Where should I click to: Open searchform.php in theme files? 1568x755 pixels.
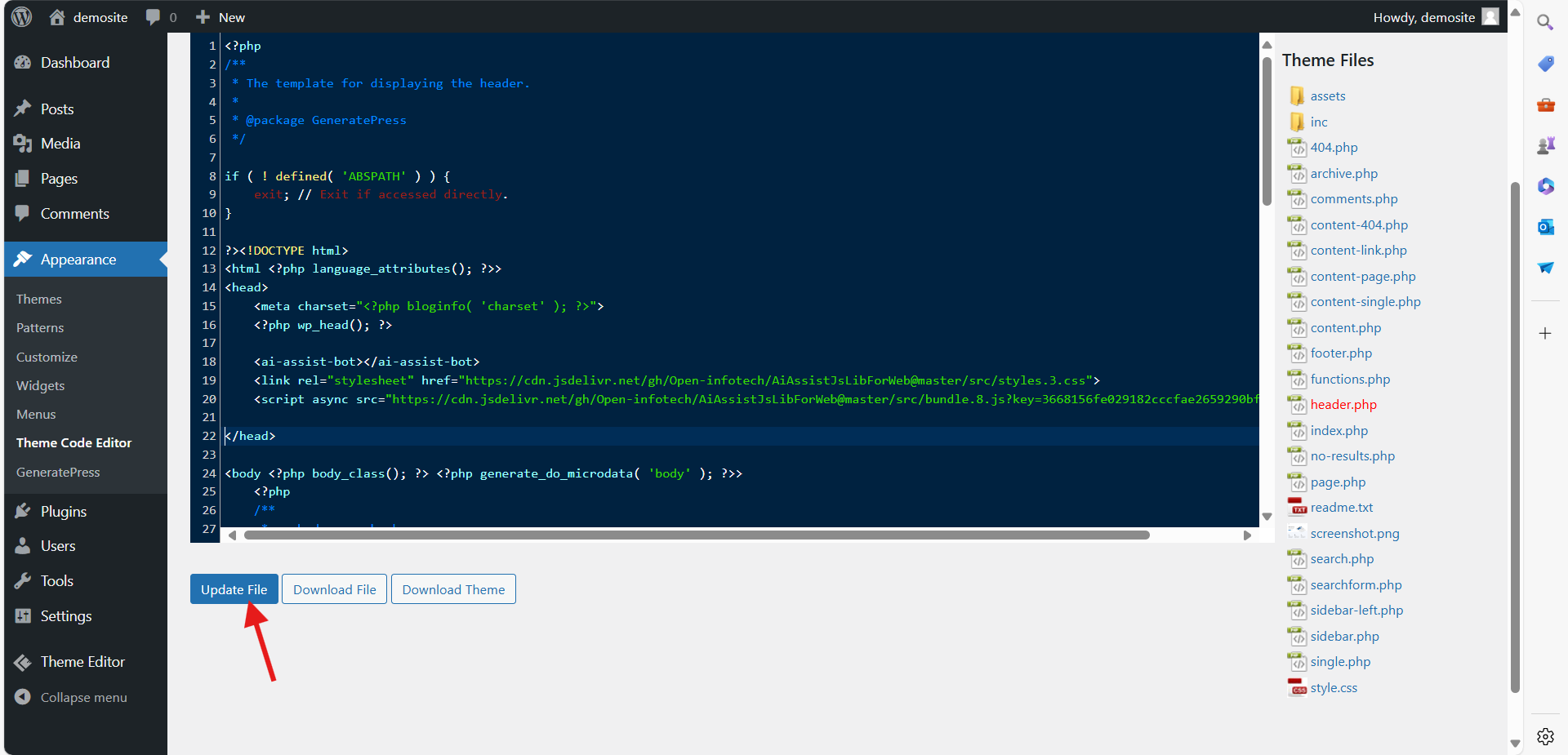click(x=1356, y=585)
